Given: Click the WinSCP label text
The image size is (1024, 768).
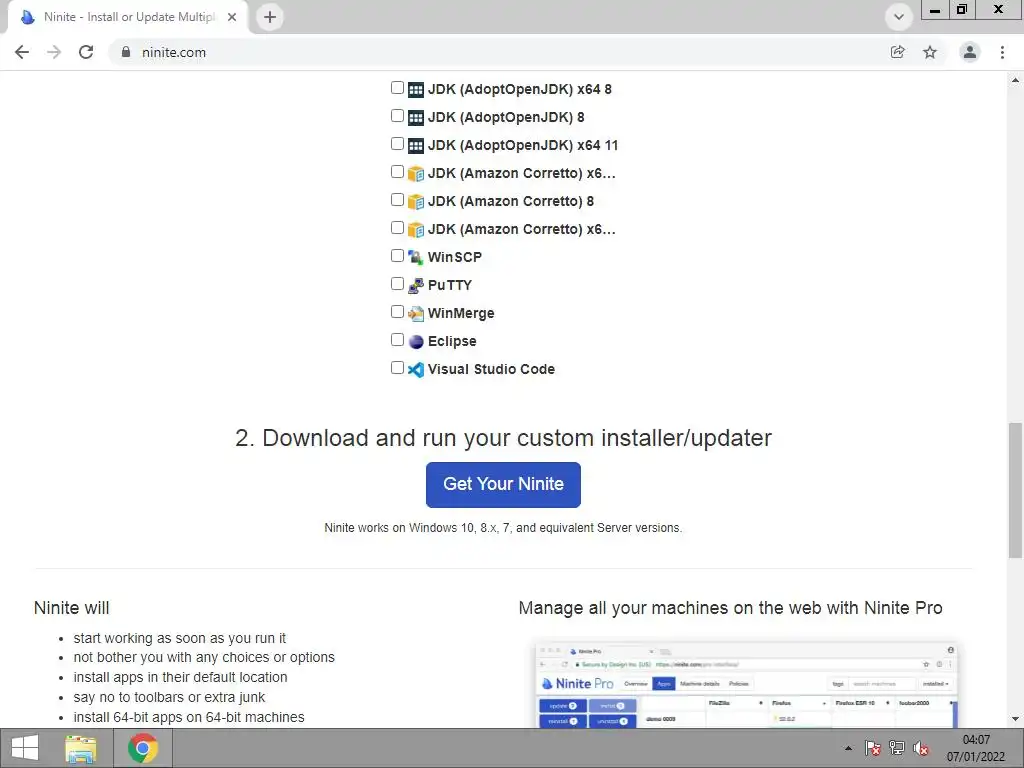Looking at the screenshot, I should 455,257.
